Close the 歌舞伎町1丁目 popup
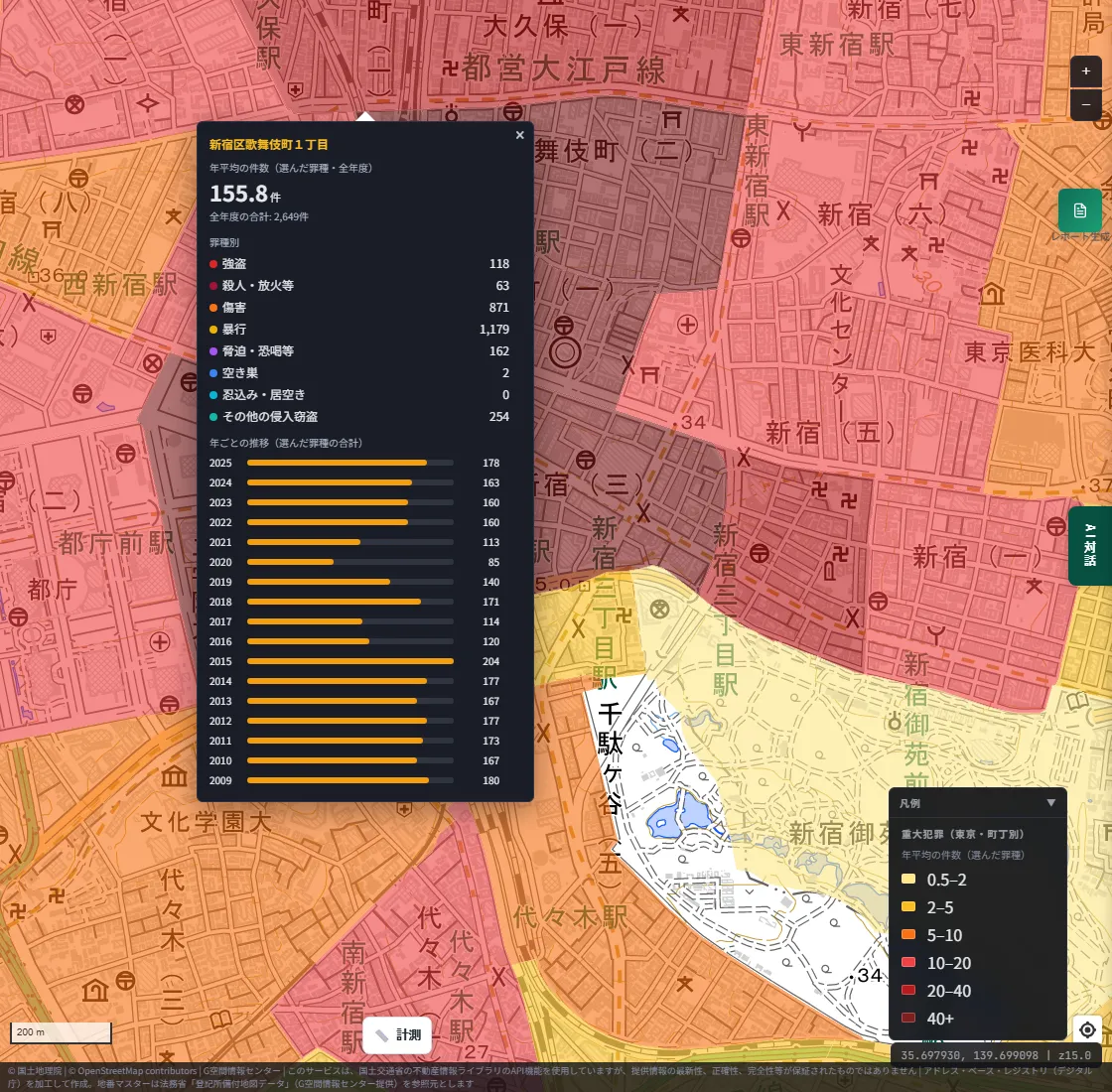The image size is (1112, 1092). pyautogui.click(x=520, y=135)
